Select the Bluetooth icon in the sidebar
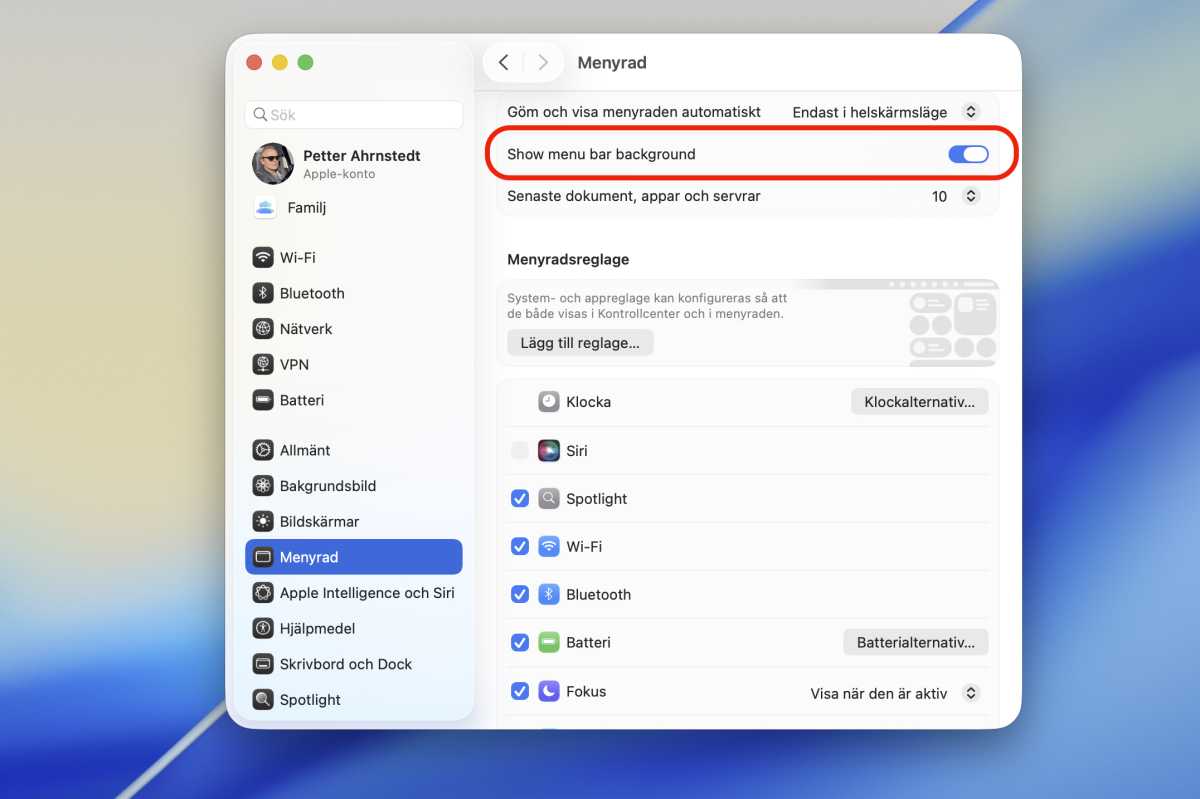Viewport: 1200px width, 799px height. point(262,293)
